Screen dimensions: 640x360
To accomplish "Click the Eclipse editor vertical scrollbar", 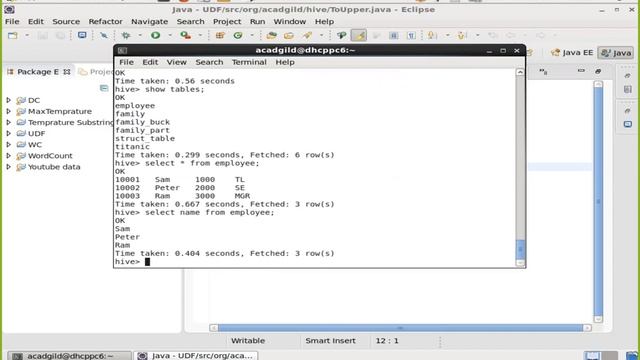I will click(598, 202).
